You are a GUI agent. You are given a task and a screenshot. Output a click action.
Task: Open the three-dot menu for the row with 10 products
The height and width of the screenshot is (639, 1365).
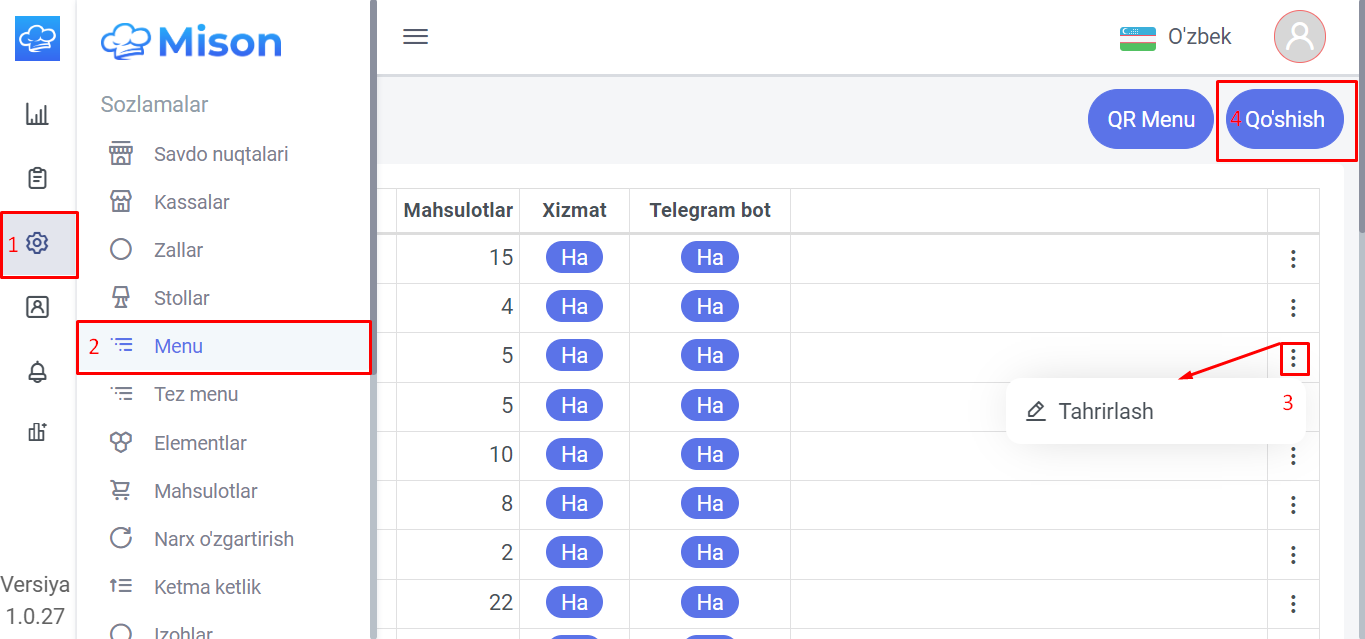pos(1293,456)
